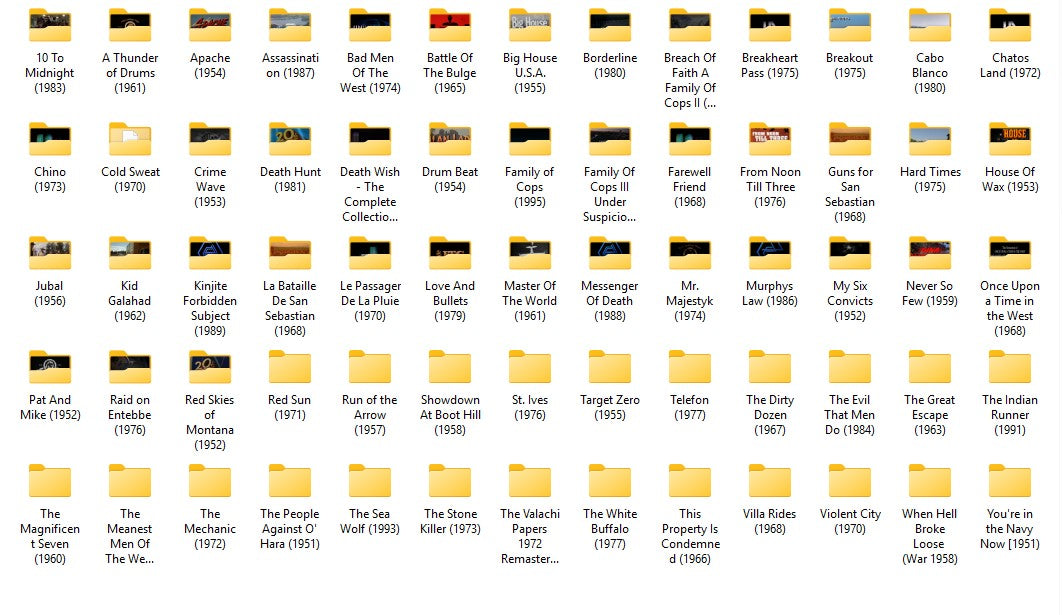
Task: Select the Big House U.S.A. (1955) folder
Action: tap(530, 26)
